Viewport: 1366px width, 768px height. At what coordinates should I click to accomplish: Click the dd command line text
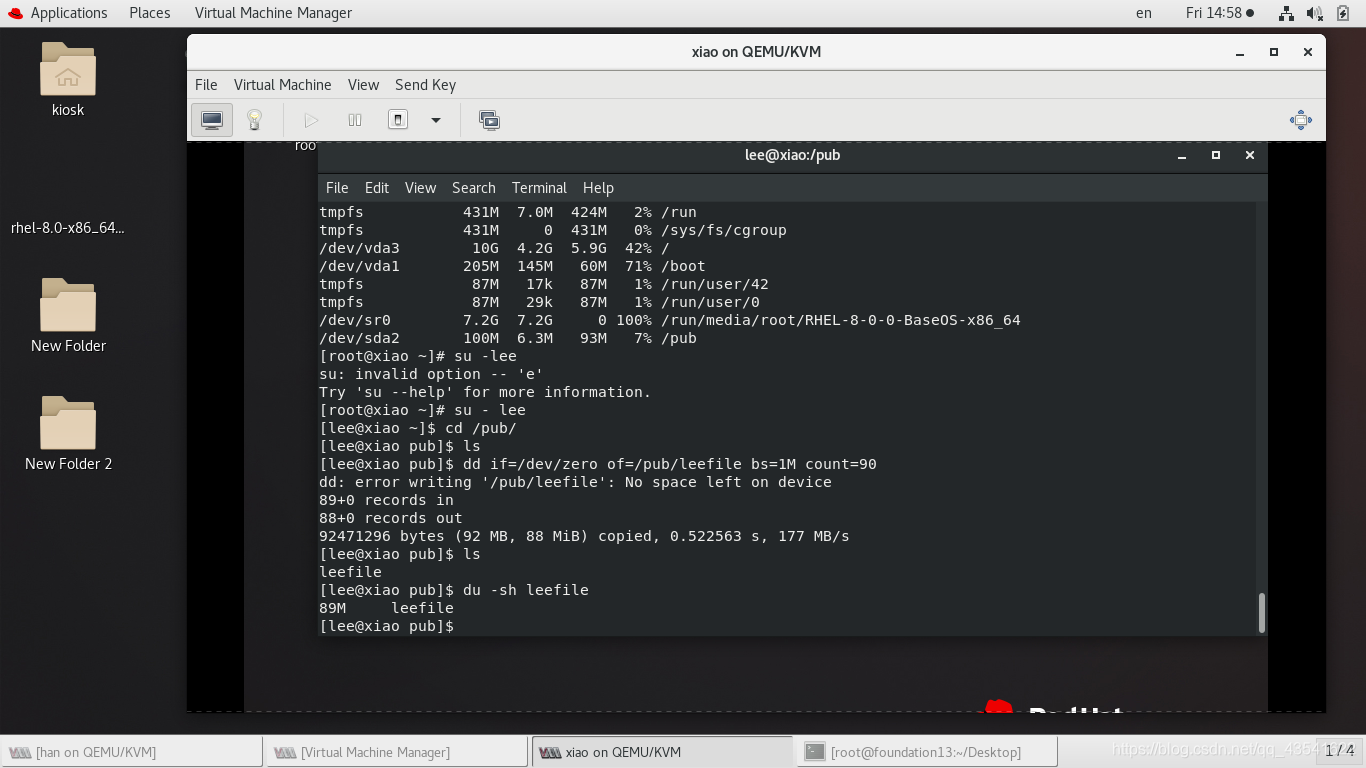[x=598, y=464]
